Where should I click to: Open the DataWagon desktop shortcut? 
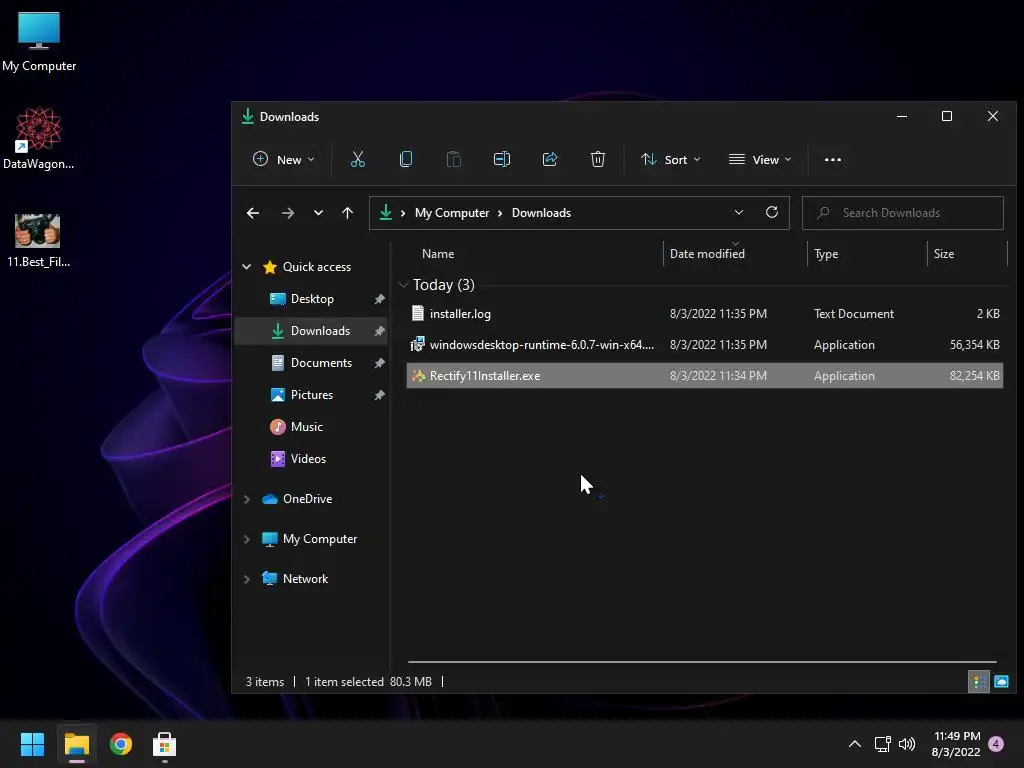(39, 138)
